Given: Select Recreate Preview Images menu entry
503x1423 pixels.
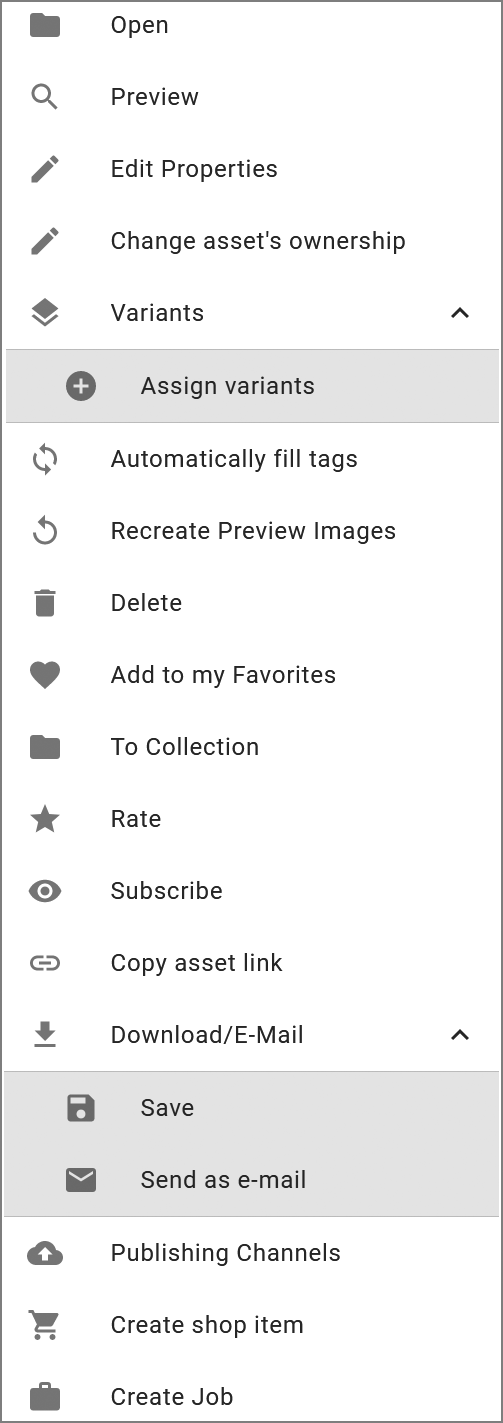Looking at the screenshot, I should 252,531.
